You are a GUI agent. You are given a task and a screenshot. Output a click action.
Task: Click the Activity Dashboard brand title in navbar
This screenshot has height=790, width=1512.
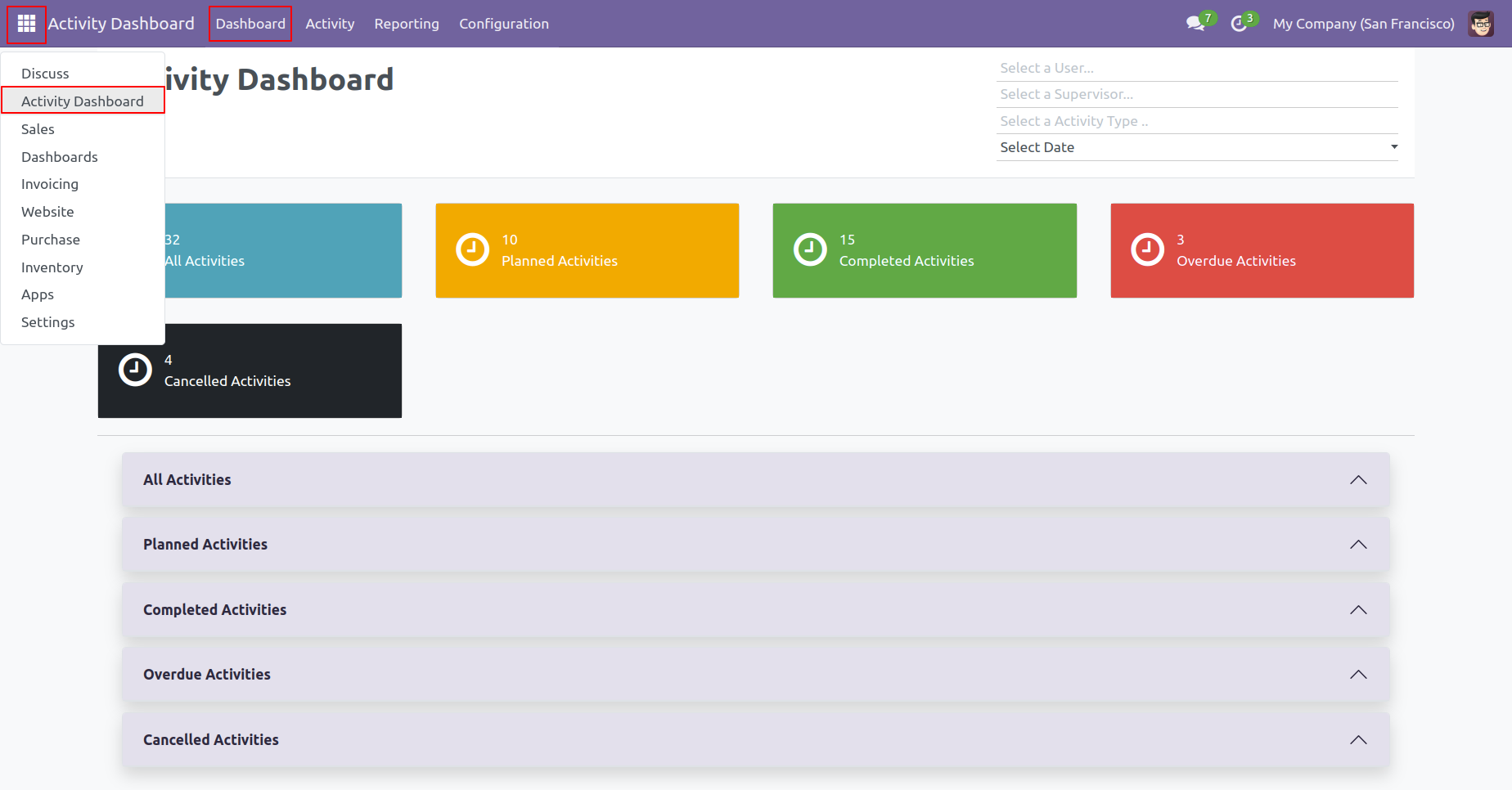[x=121, y=24]
